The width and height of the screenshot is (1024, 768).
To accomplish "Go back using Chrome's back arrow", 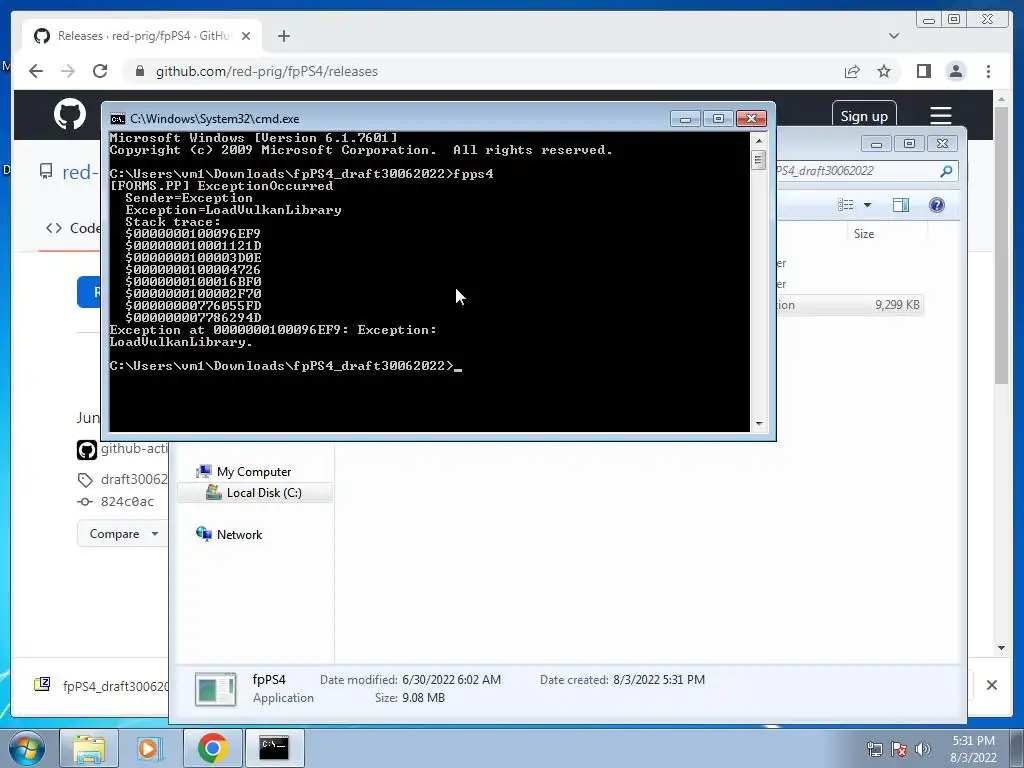I will point(36,71).
